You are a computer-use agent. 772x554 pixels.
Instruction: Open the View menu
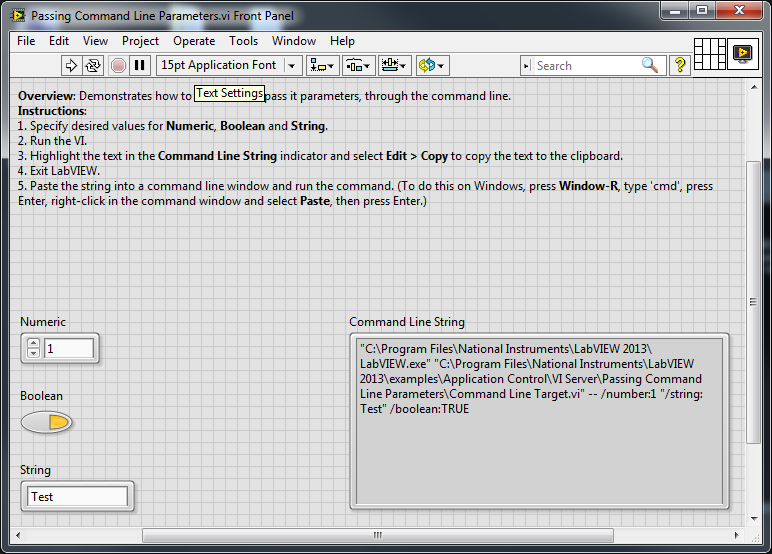95,41
